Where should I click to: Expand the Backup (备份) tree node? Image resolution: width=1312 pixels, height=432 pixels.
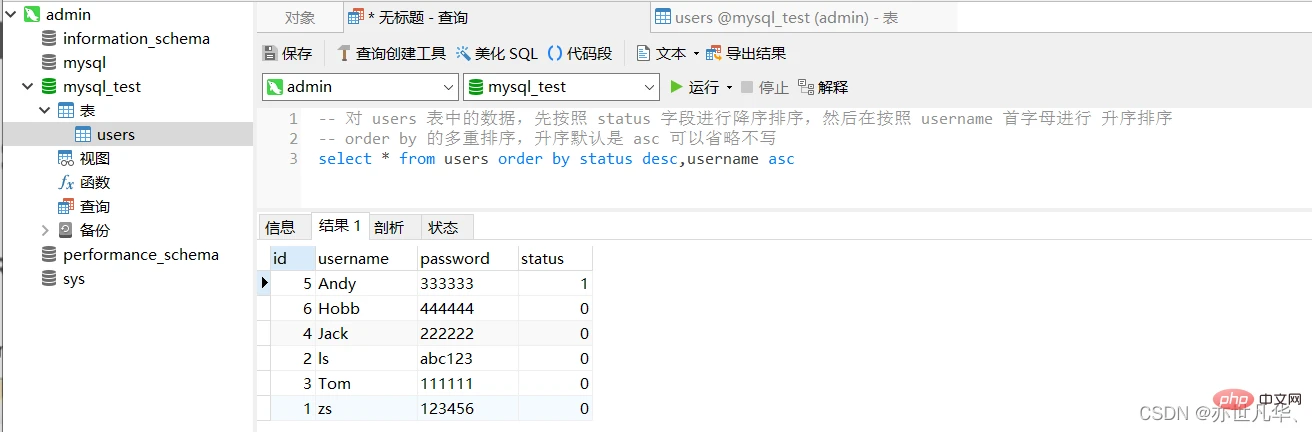(44, 231)
